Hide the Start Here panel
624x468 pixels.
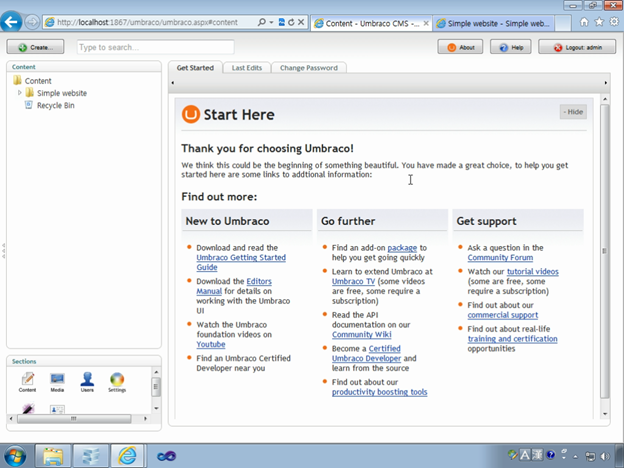[x=573, y=112]
